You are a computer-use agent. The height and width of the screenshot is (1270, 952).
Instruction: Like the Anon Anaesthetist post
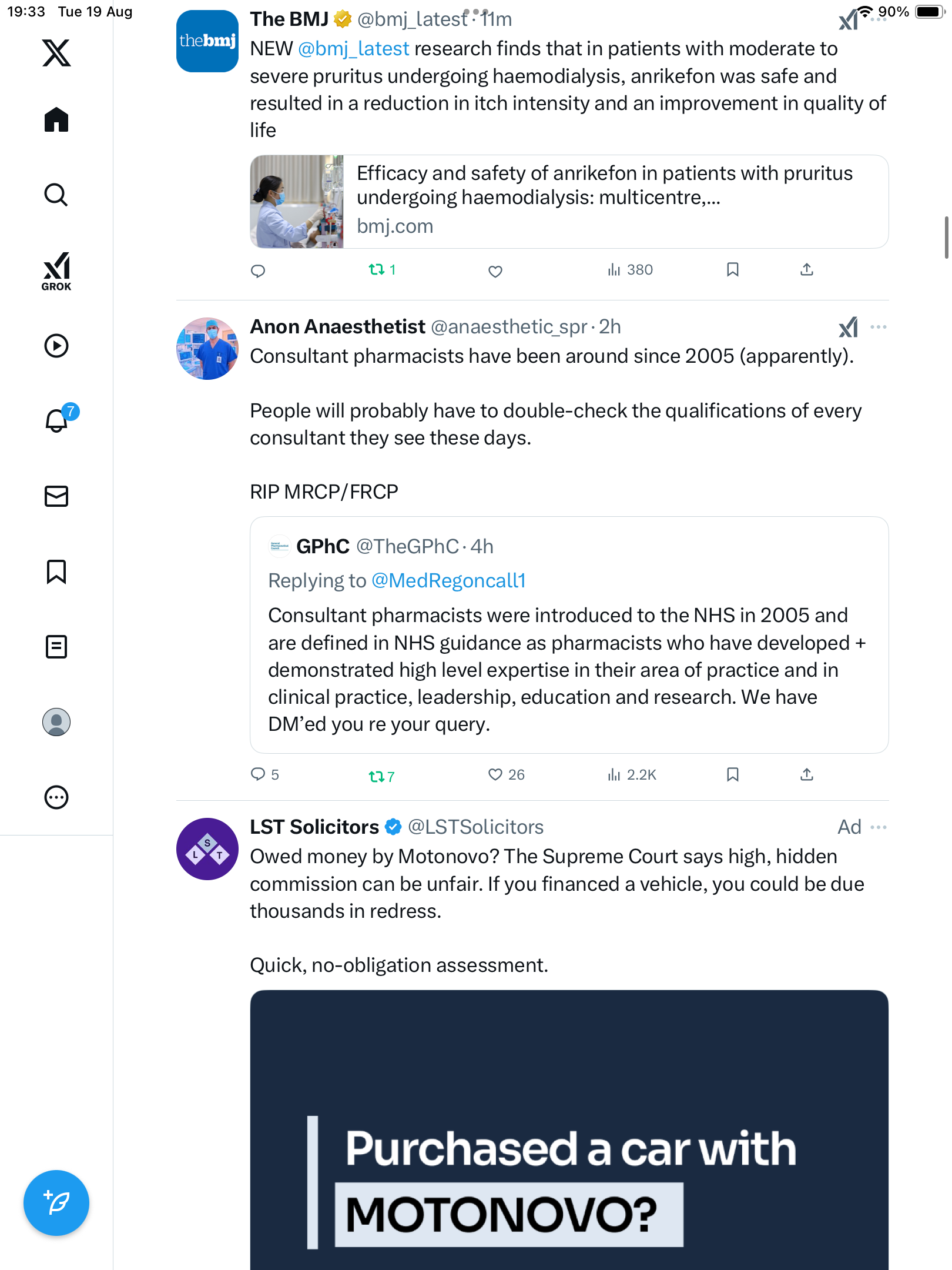click(x=495, y=774)
